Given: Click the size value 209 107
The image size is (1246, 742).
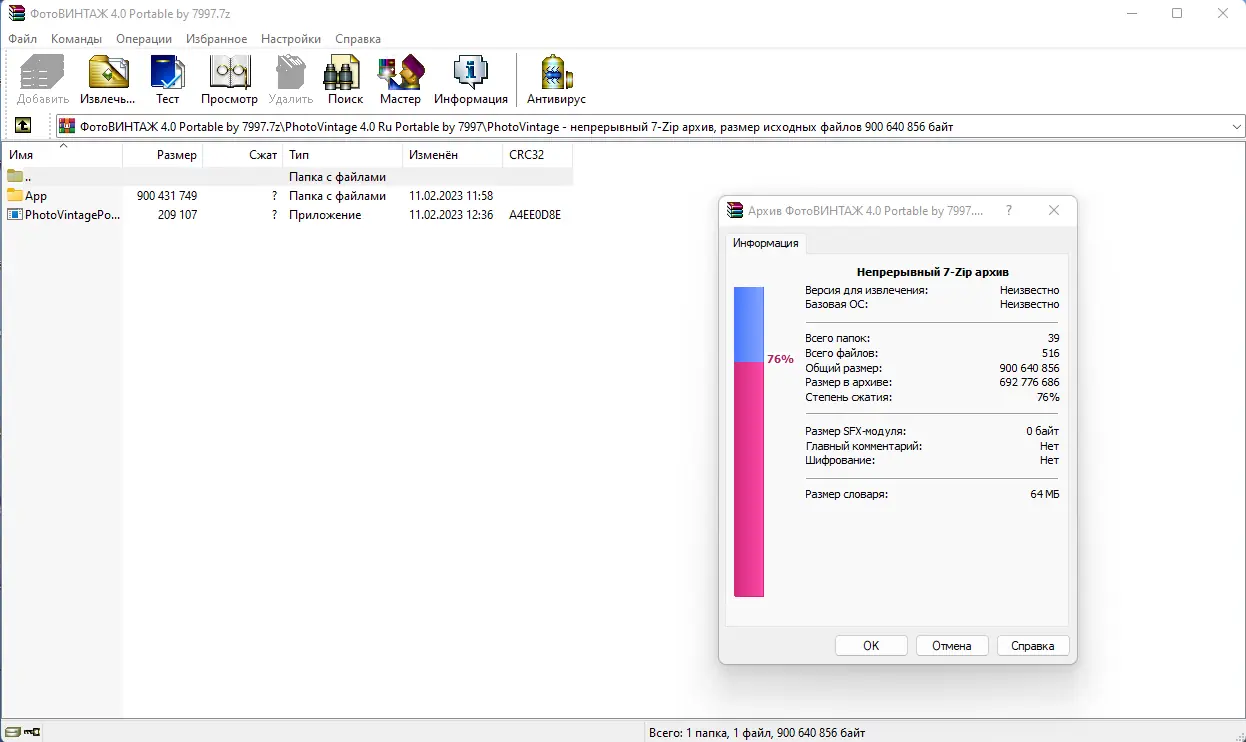Looking at the screenshot, I should point(177,215).
